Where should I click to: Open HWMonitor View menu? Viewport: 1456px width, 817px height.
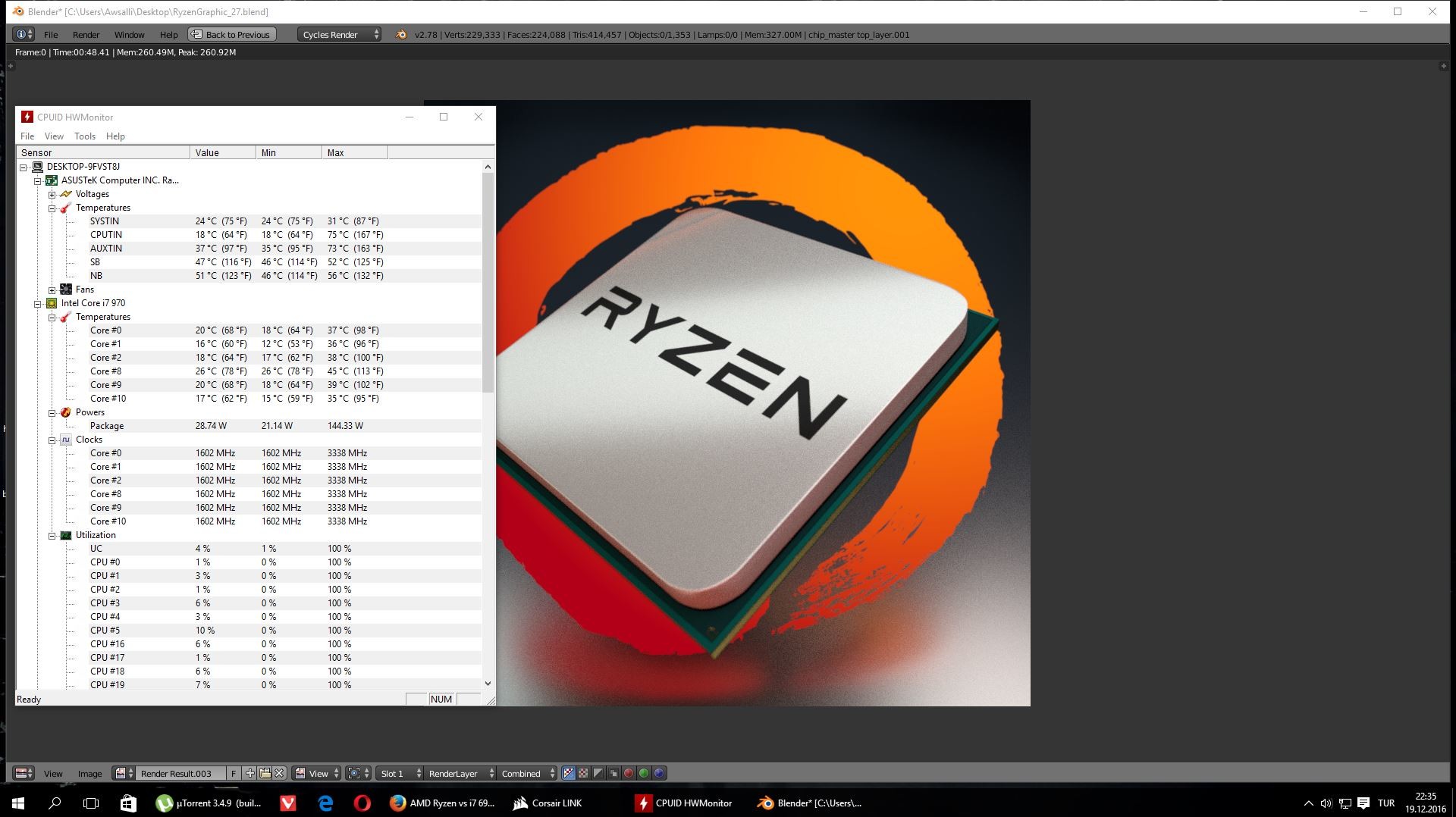pyautogui.click(x=54, y=136)
